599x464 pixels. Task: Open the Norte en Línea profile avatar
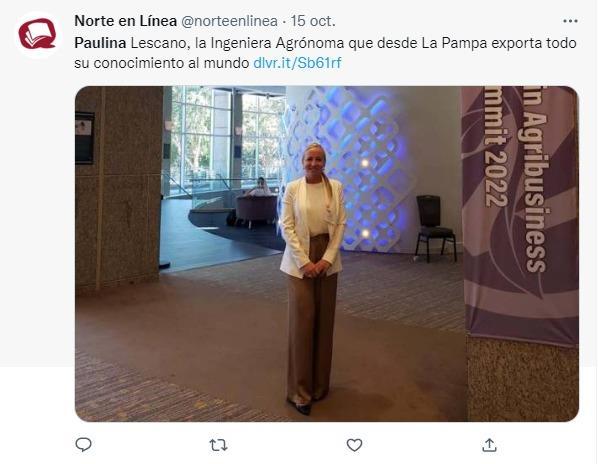coord(37,34)
